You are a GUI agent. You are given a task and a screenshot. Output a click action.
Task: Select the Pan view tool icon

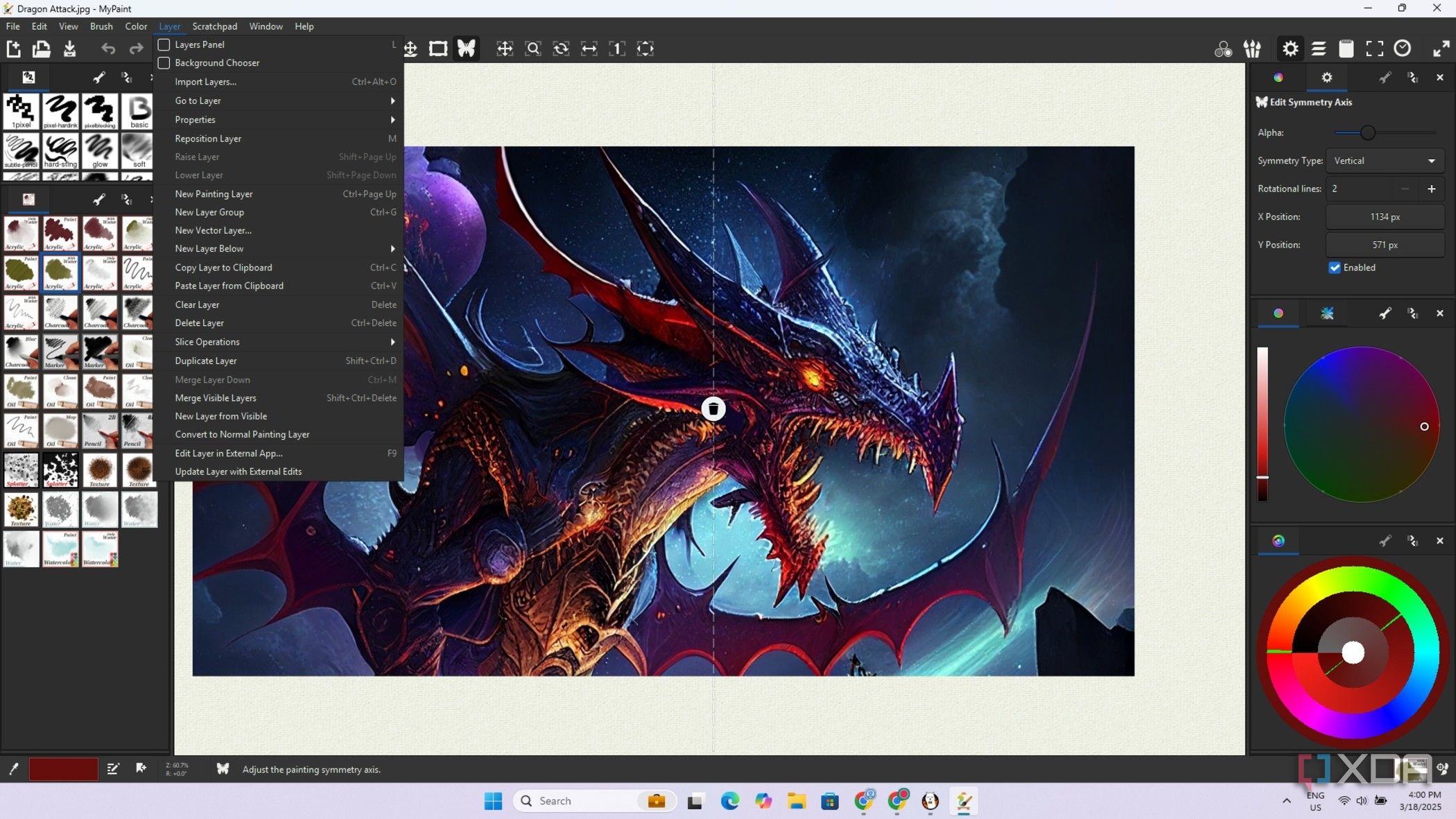(x=505, y=49)
